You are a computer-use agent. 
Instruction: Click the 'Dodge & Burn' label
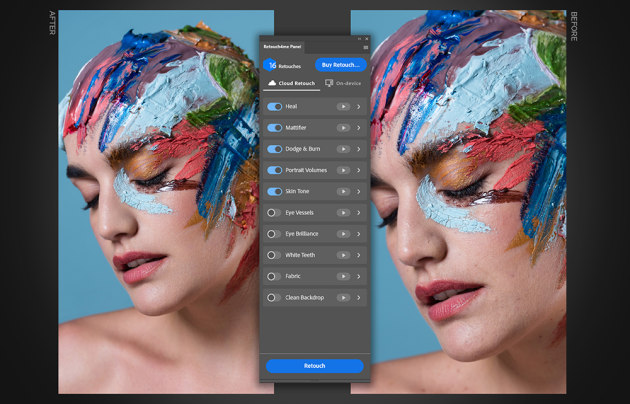click(x=303, y=149)
